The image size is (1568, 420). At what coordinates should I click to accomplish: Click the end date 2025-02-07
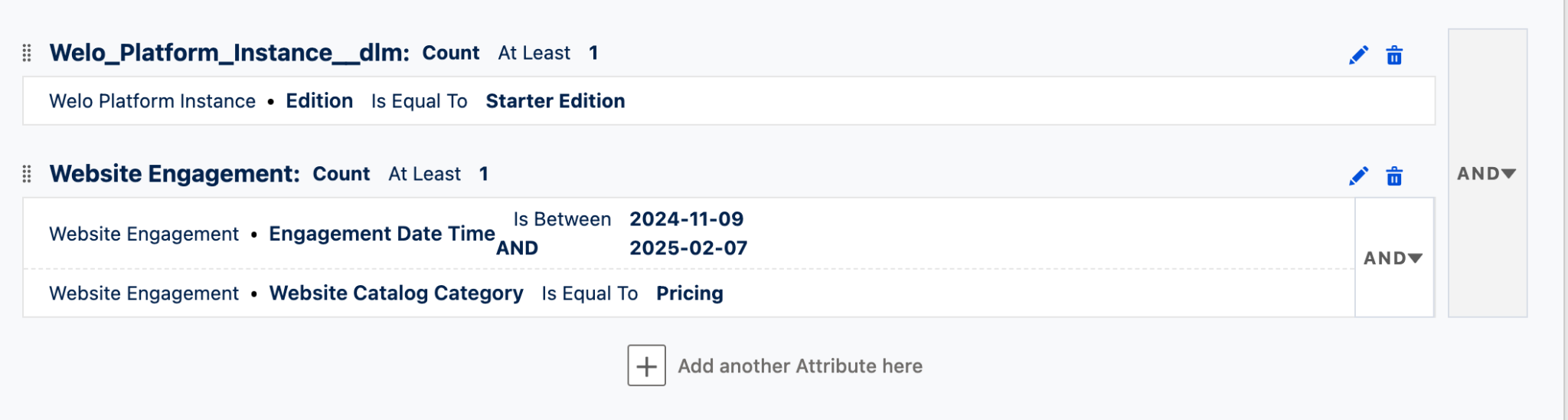click(688, 248)
